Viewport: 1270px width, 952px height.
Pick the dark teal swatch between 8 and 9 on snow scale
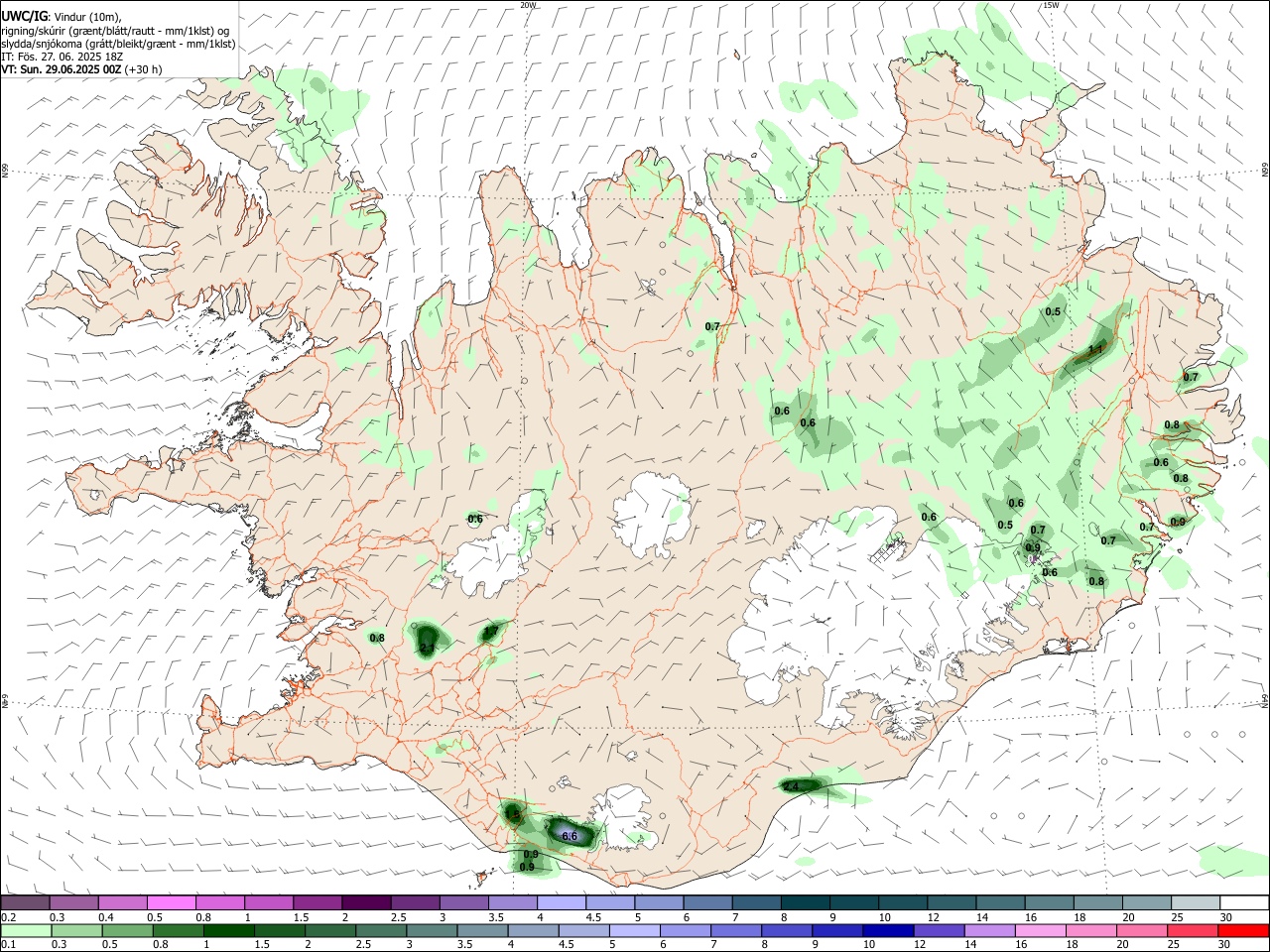coord(806,902)
